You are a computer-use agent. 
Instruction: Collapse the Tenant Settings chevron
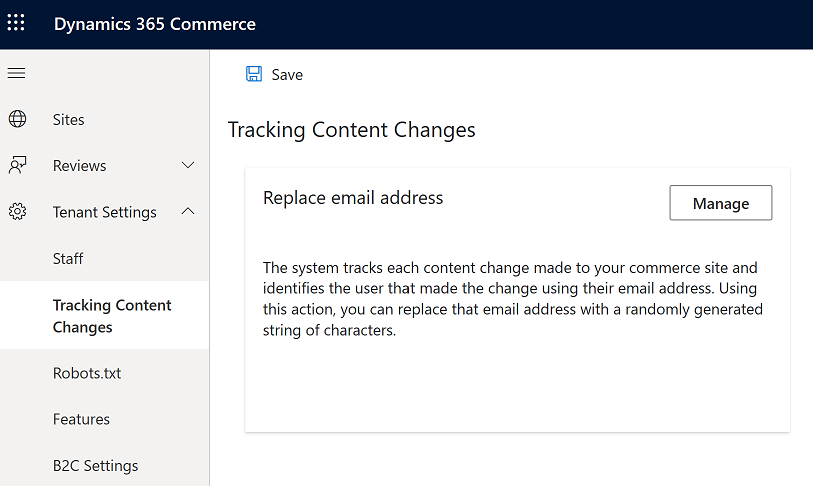(x=188, y=212)
